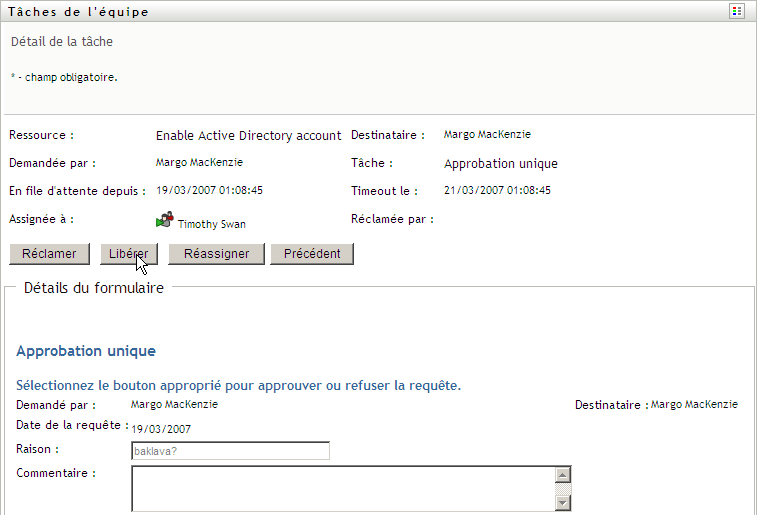Click the Détail de la tâche heading
Screen dimensions: 757x515
(62, 42)
